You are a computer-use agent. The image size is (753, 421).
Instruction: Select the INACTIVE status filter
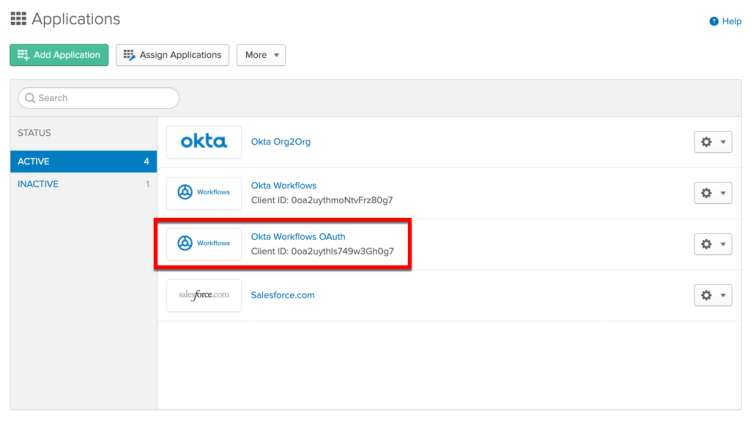(83, 184)
